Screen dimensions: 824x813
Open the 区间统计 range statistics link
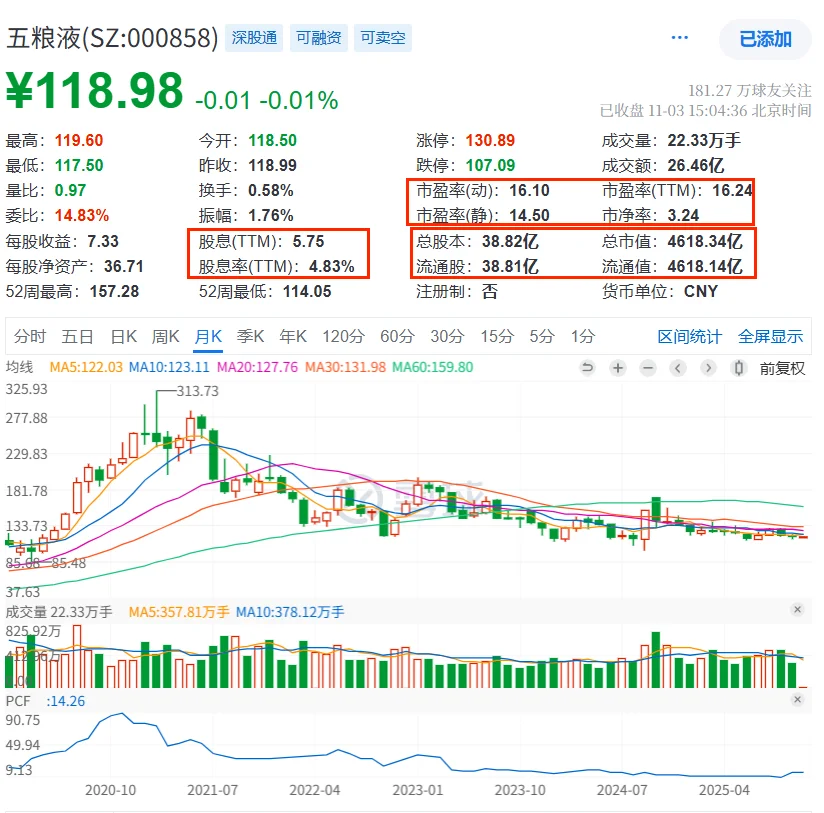pyautogui.click(x=689, y=338)
